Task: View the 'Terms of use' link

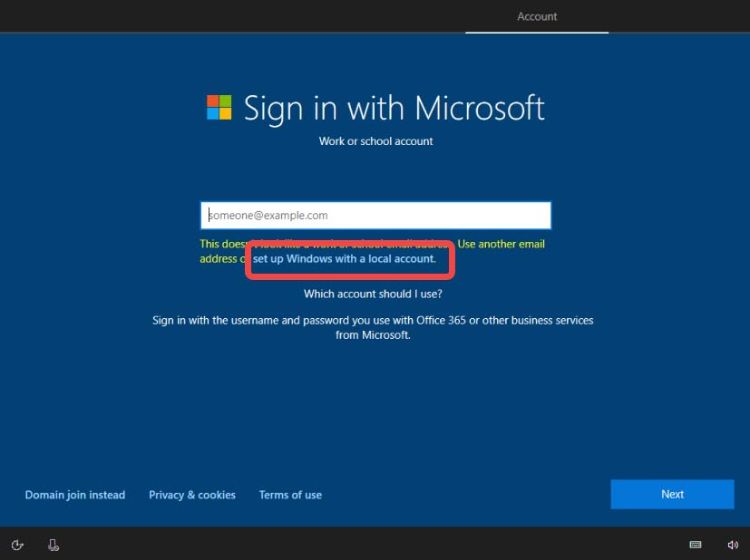Action: click(290, 494)
